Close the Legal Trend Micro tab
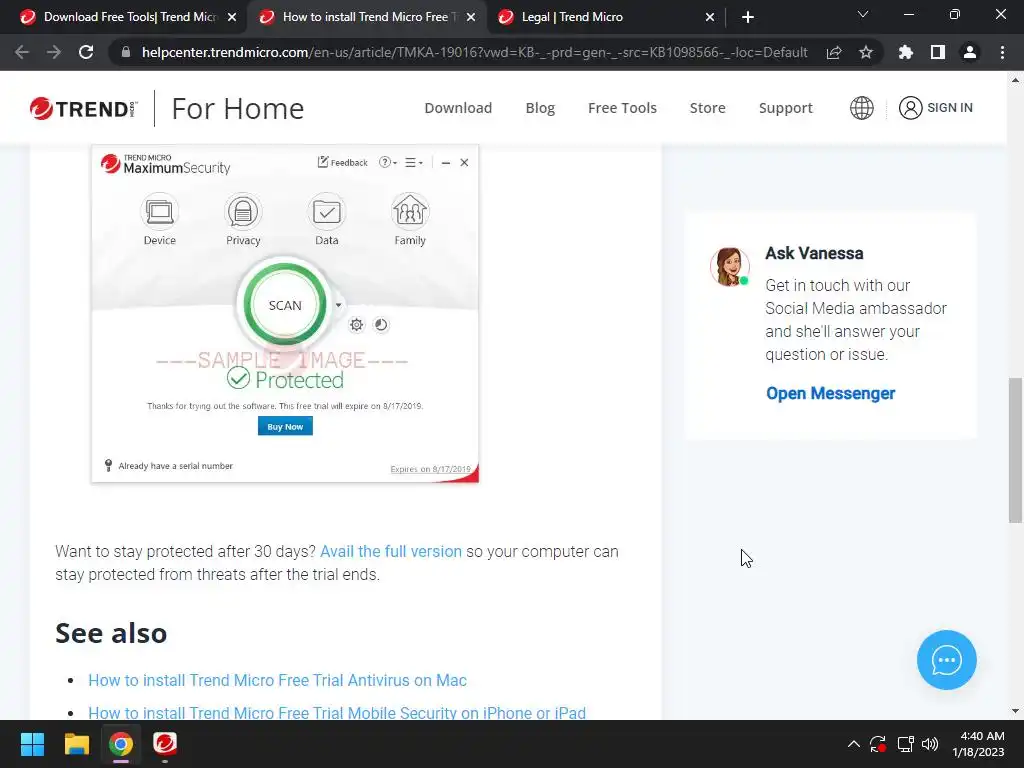This screenshot has height=768, width=1024. point(710,17)
